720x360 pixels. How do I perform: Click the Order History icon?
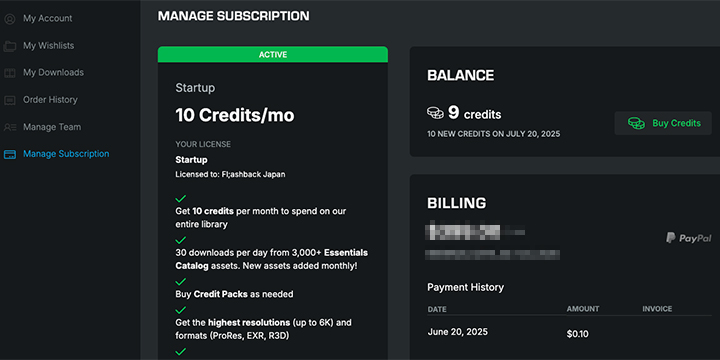[10, 100]
